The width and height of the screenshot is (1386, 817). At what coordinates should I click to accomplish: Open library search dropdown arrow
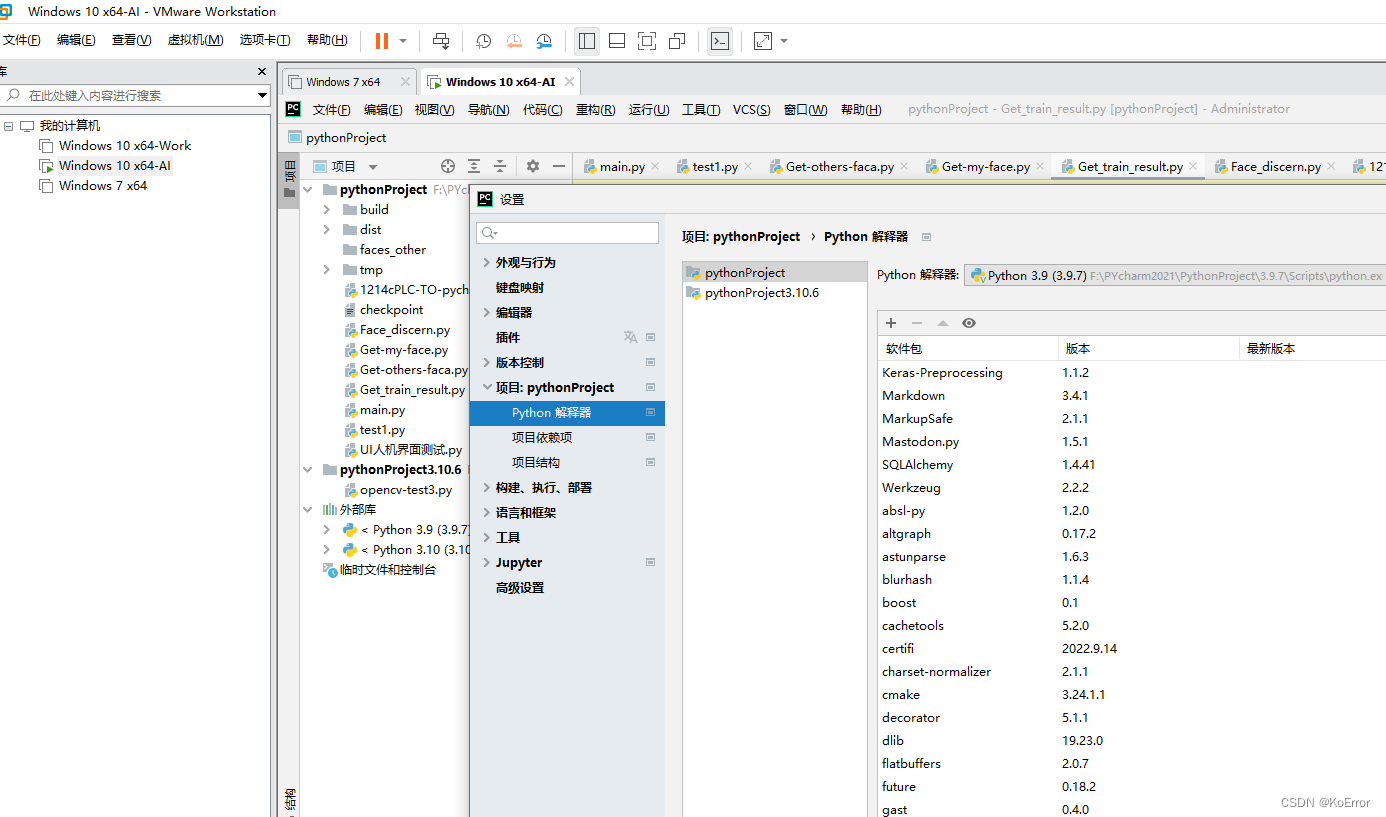pyautogui.click(x=262, y=95)
